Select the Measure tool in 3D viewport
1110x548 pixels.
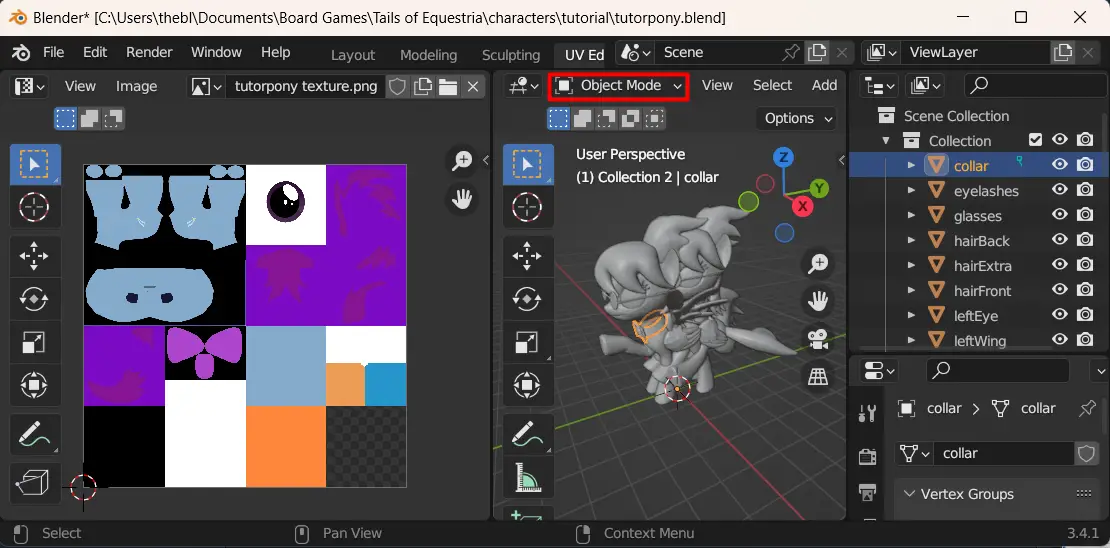click(527, 479)
